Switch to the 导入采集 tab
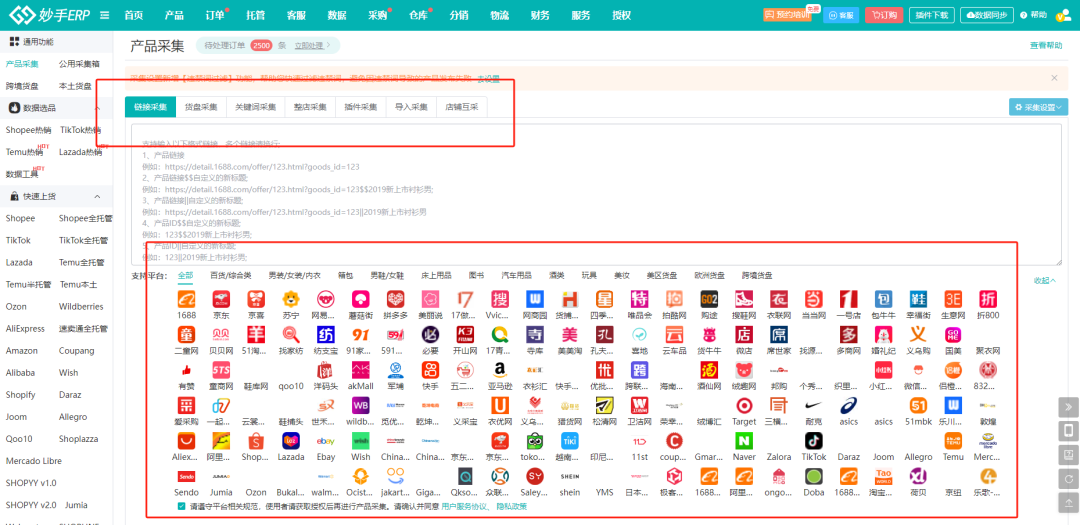 pos(411,107)
